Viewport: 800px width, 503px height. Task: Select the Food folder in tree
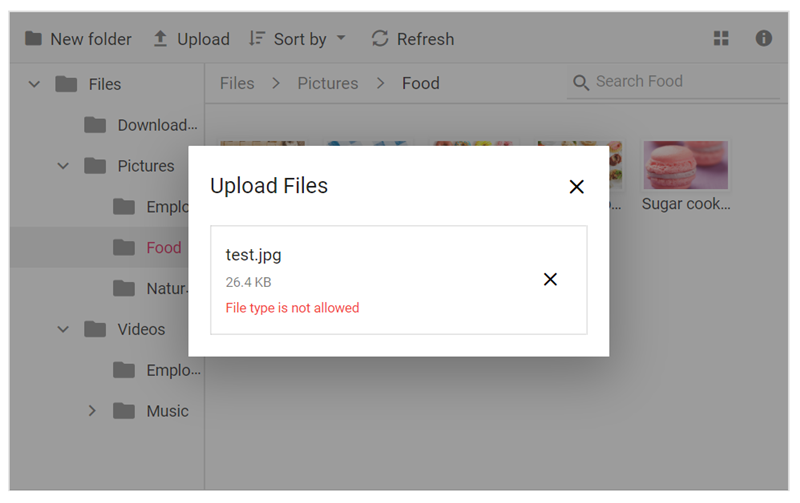tap(163, 247)
